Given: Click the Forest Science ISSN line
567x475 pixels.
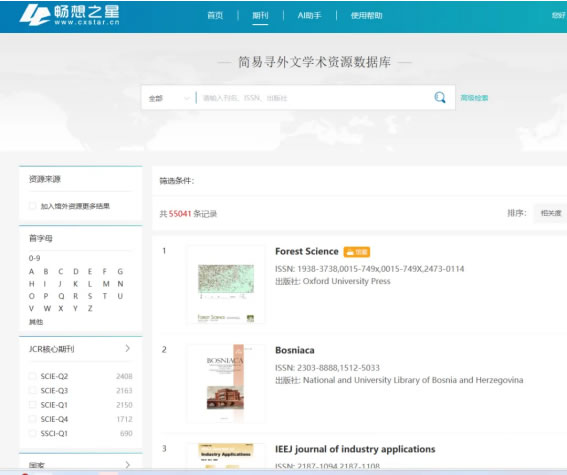Looking at the screenshot, I should 370,269.
